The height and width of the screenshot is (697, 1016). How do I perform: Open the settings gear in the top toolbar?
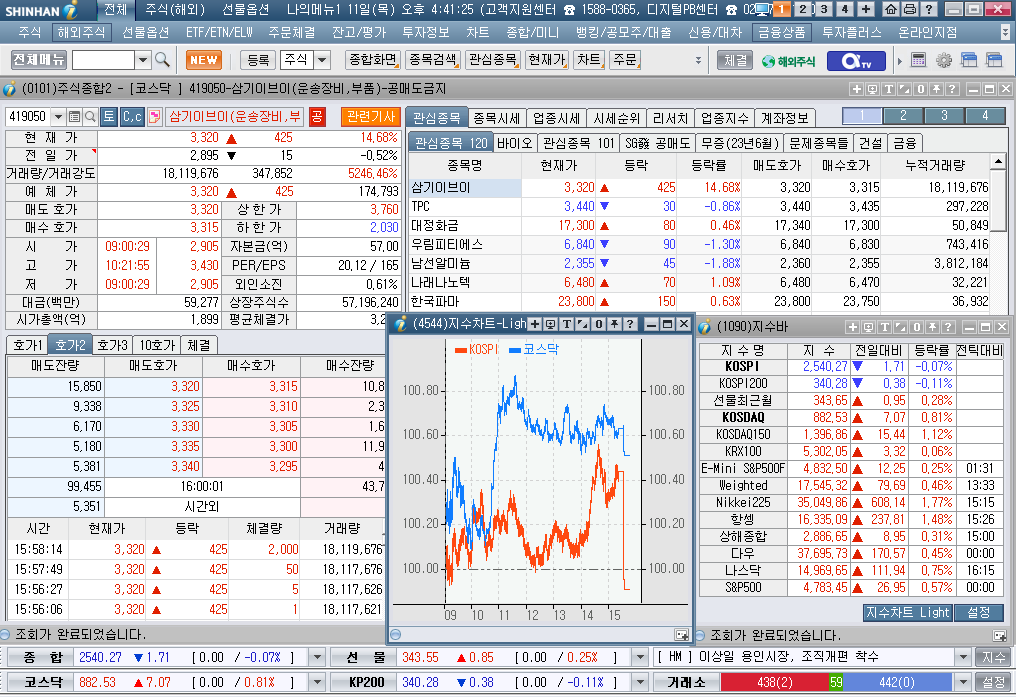pos(943,60)
